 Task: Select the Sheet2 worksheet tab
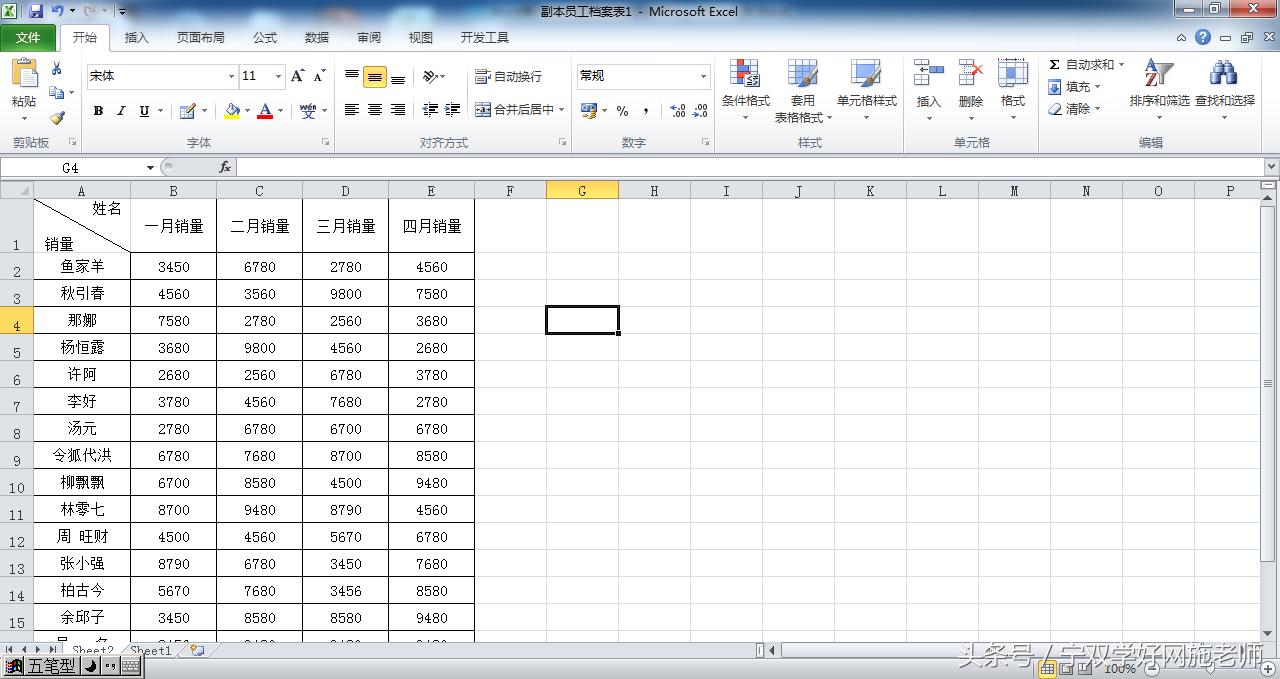91,649
